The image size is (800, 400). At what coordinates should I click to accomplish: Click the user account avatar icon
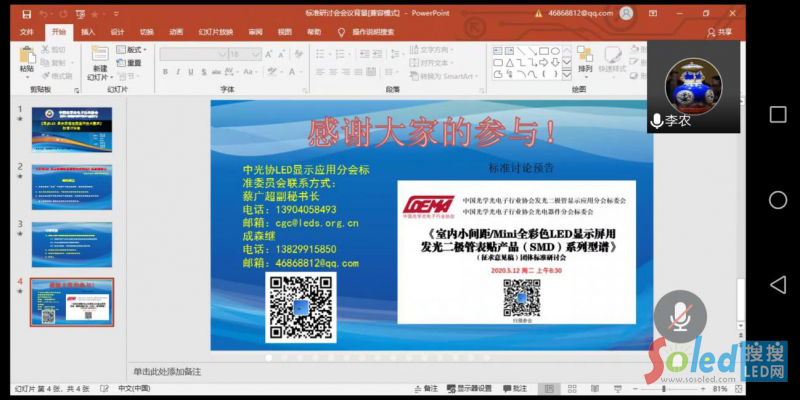click(x=627, y=13)
